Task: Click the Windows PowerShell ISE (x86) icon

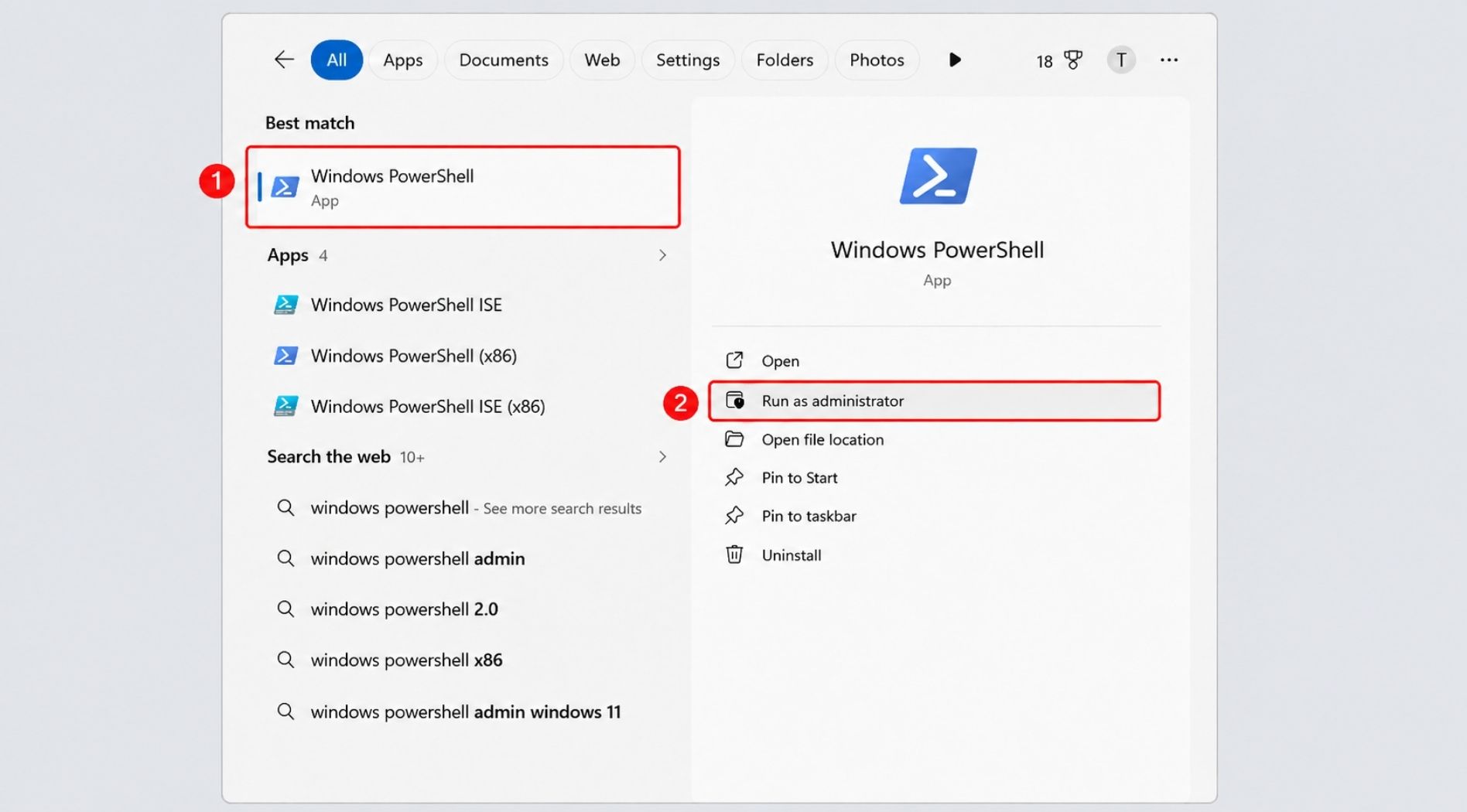Action: point(286,406)
